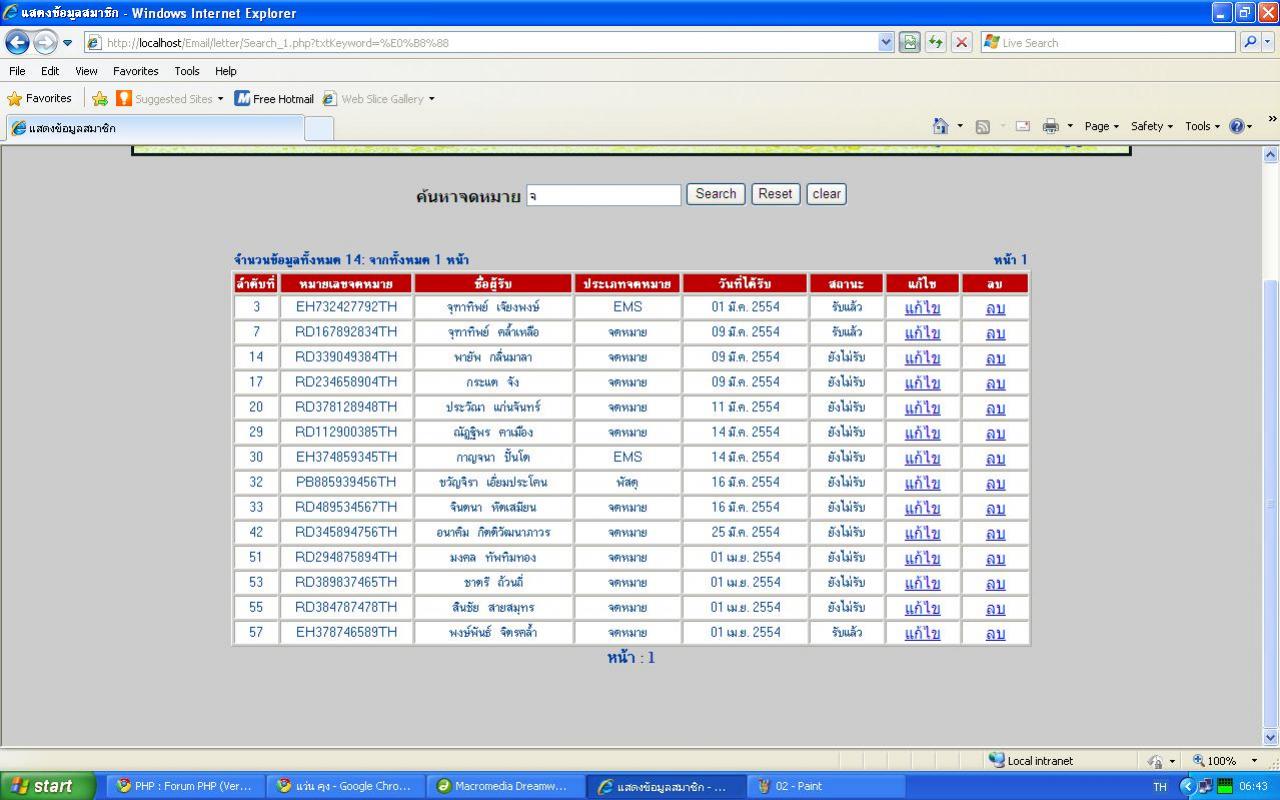Click the Print icon
Image resolution: width=1280 pixels, height=800 pixels.
click(x=1050, y=126)
